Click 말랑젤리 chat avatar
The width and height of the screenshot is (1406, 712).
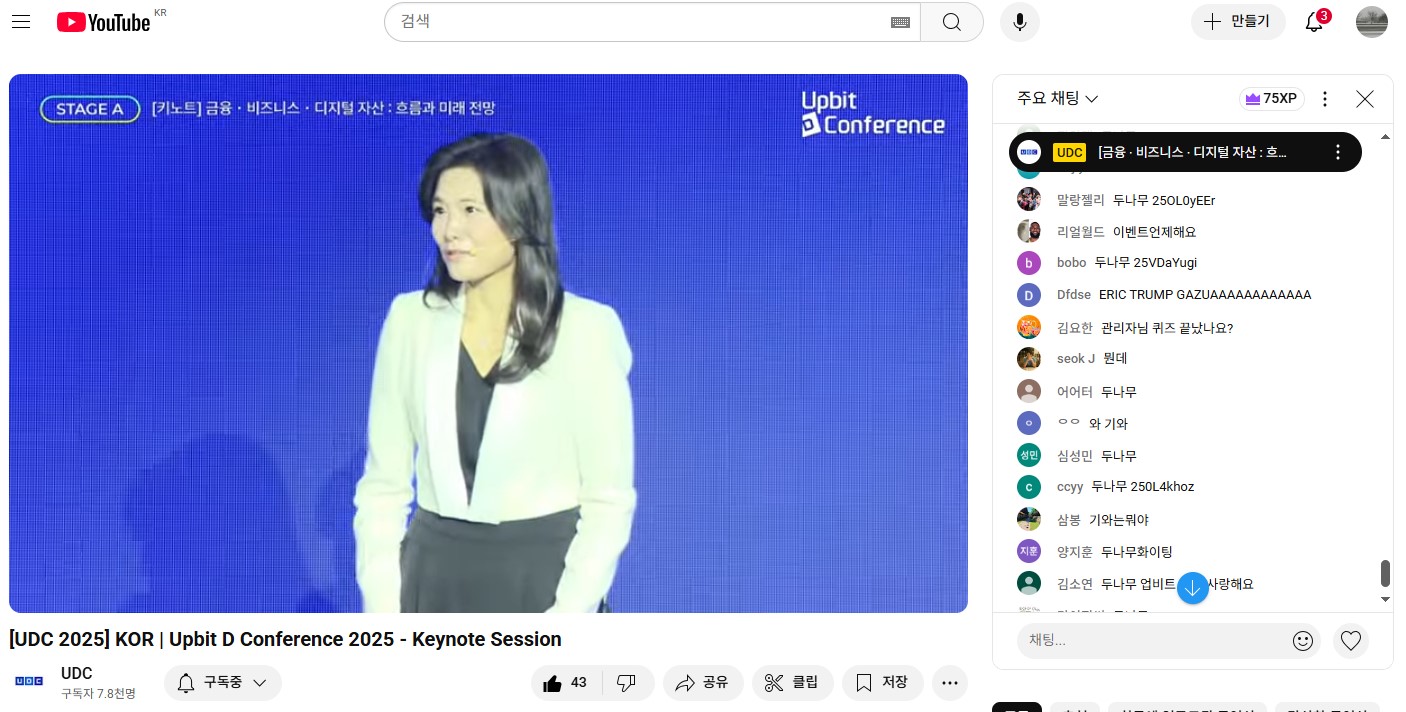(1029, 199)
